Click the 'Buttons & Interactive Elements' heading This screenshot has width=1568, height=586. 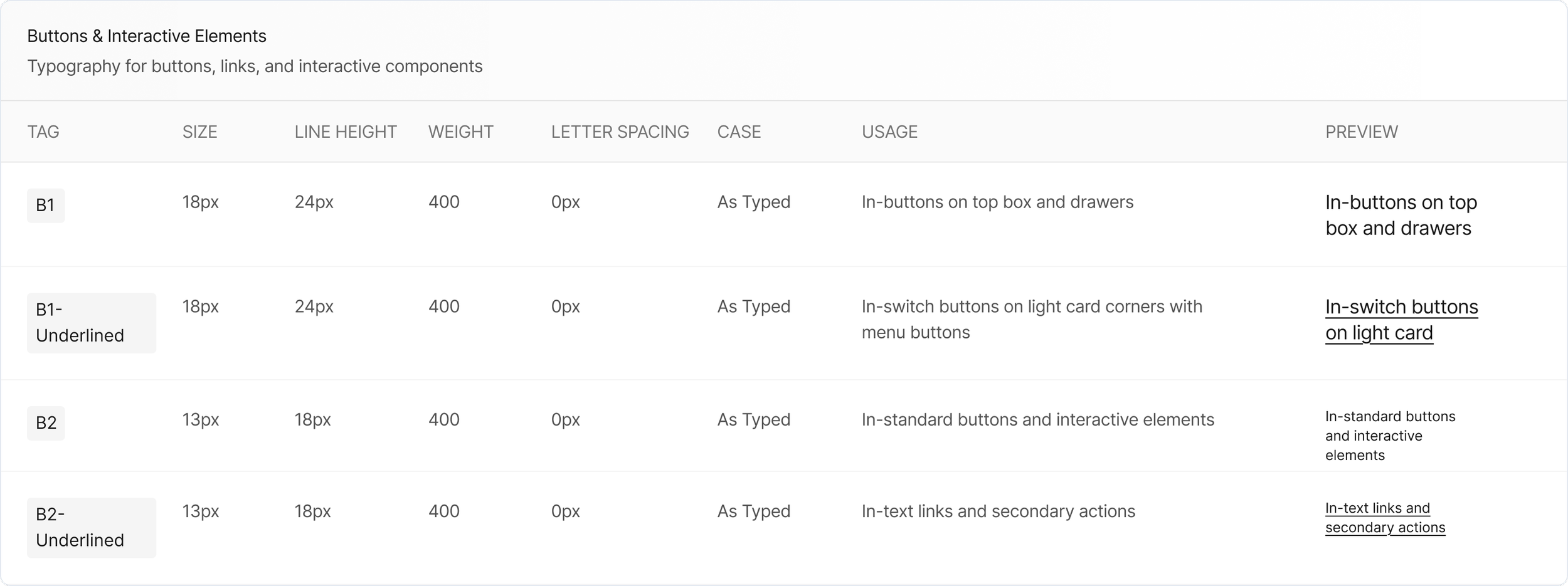tap(147, 36)
